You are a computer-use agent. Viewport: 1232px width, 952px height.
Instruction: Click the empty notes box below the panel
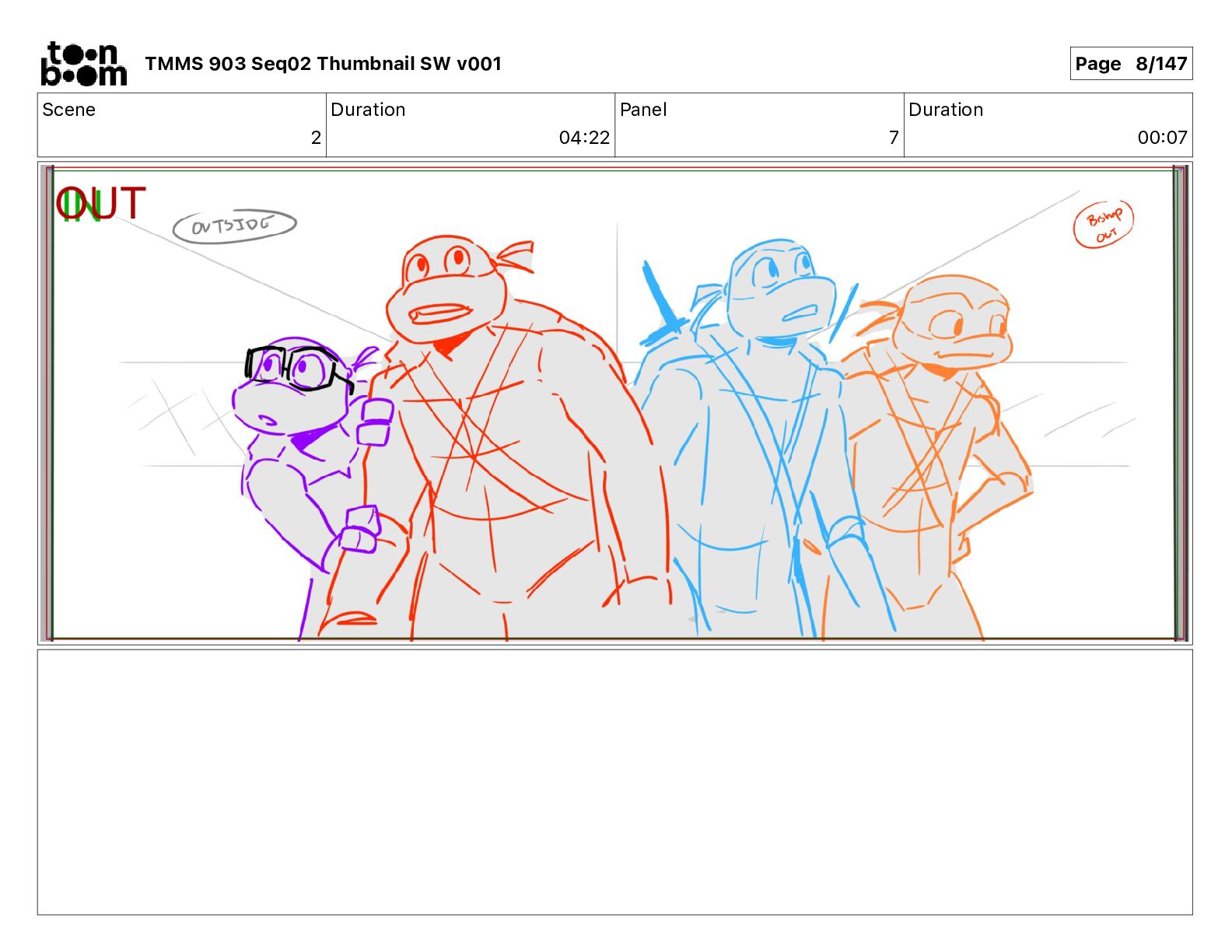[614, 782]
